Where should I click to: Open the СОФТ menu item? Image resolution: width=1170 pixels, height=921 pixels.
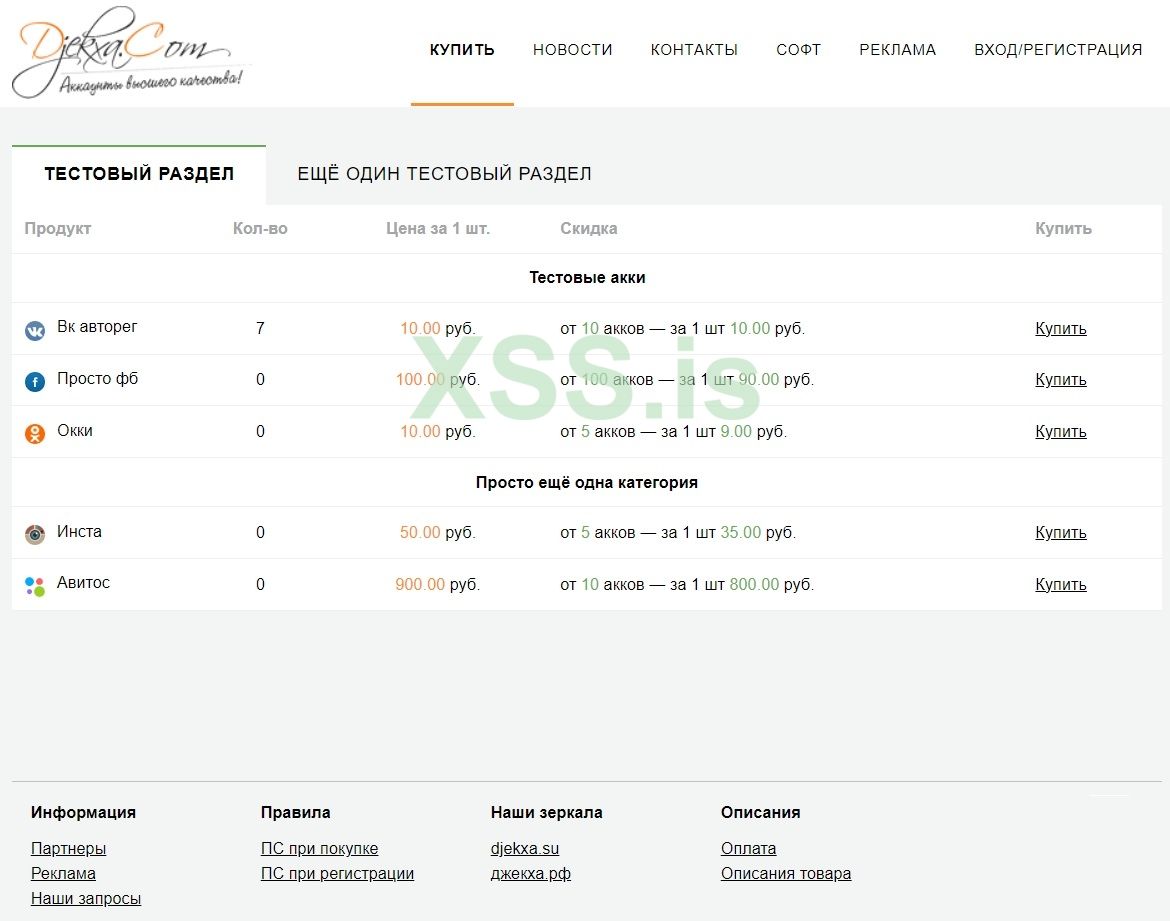pos(798,50)
